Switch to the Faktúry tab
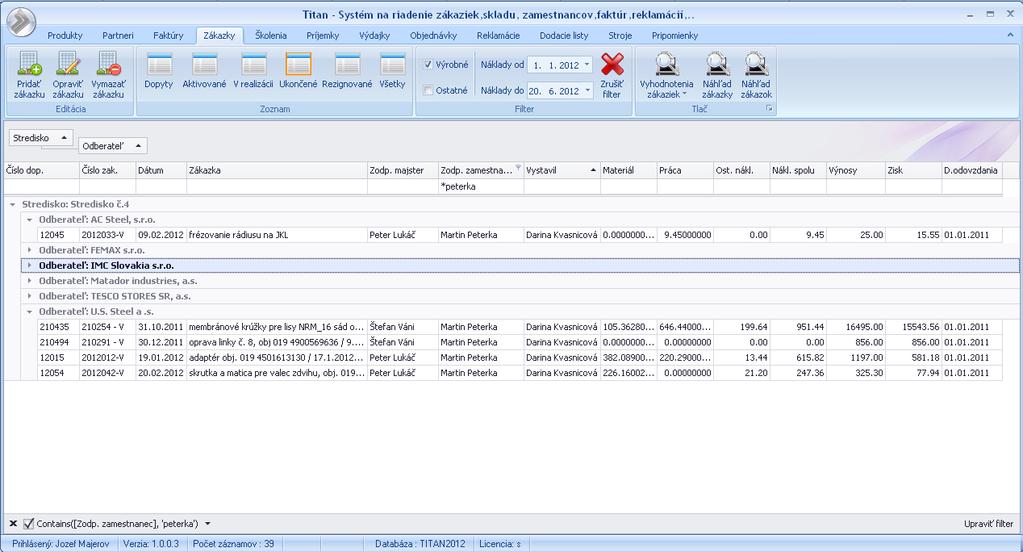This screenshot has width=1023, height=552. pyautogui.click(x=168, y=35)
